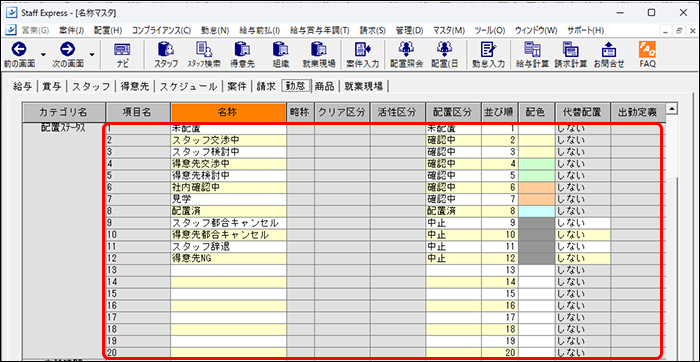Open the 請求(S) menu
Image resolution: width=700 pixels, height=362 pixels.
pyautogui.click(x=372, y=30)
